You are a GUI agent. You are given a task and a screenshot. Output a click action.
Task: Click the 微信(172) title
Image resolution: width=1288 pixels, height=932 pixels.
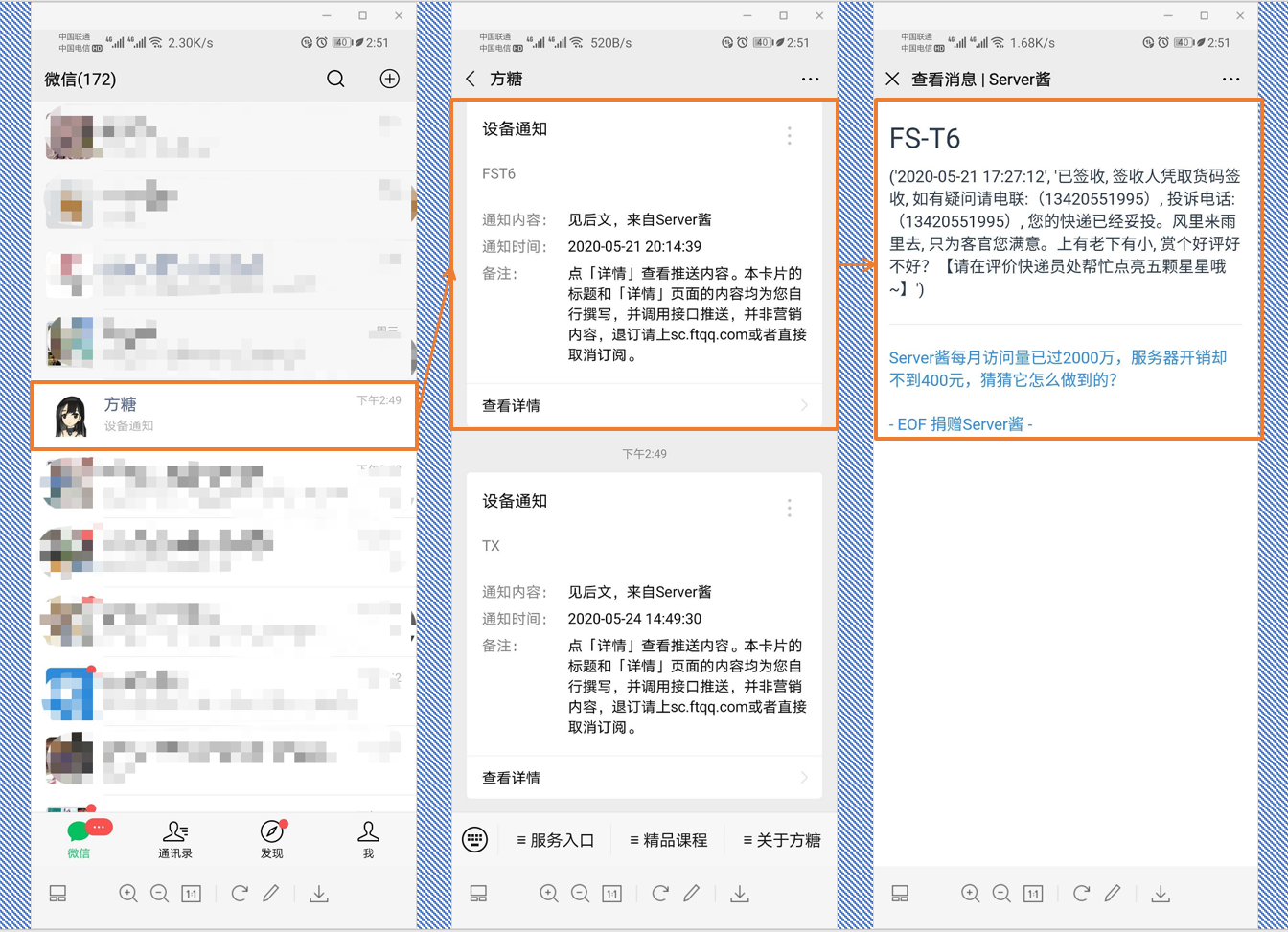pyautogui.click(x=80, y=80)
